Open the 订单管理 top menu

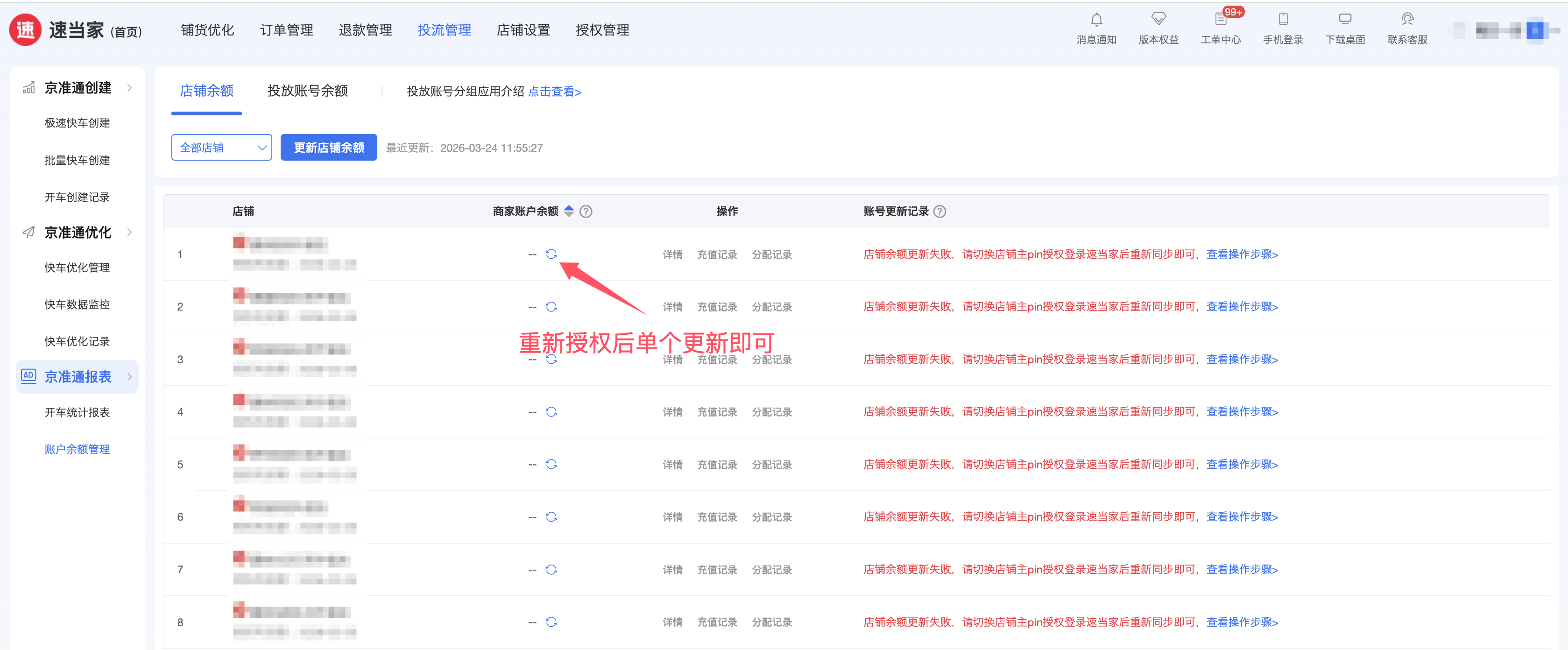[286, 30]
